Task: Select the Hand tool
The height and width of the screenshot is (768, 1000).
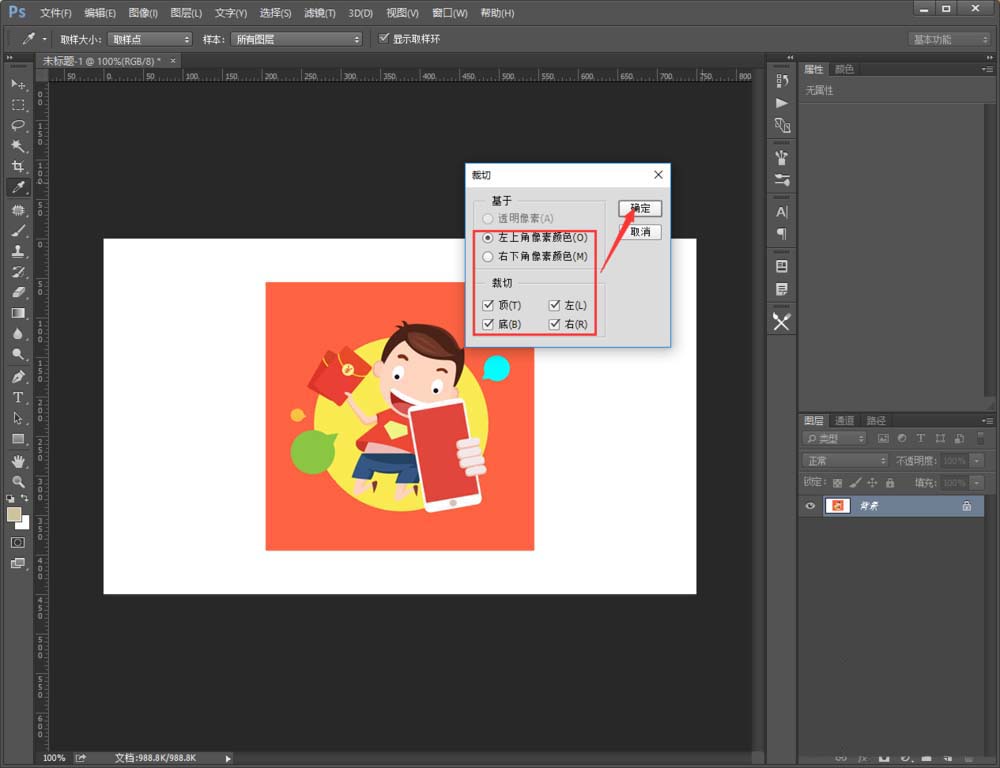Action: click(17, 460)
